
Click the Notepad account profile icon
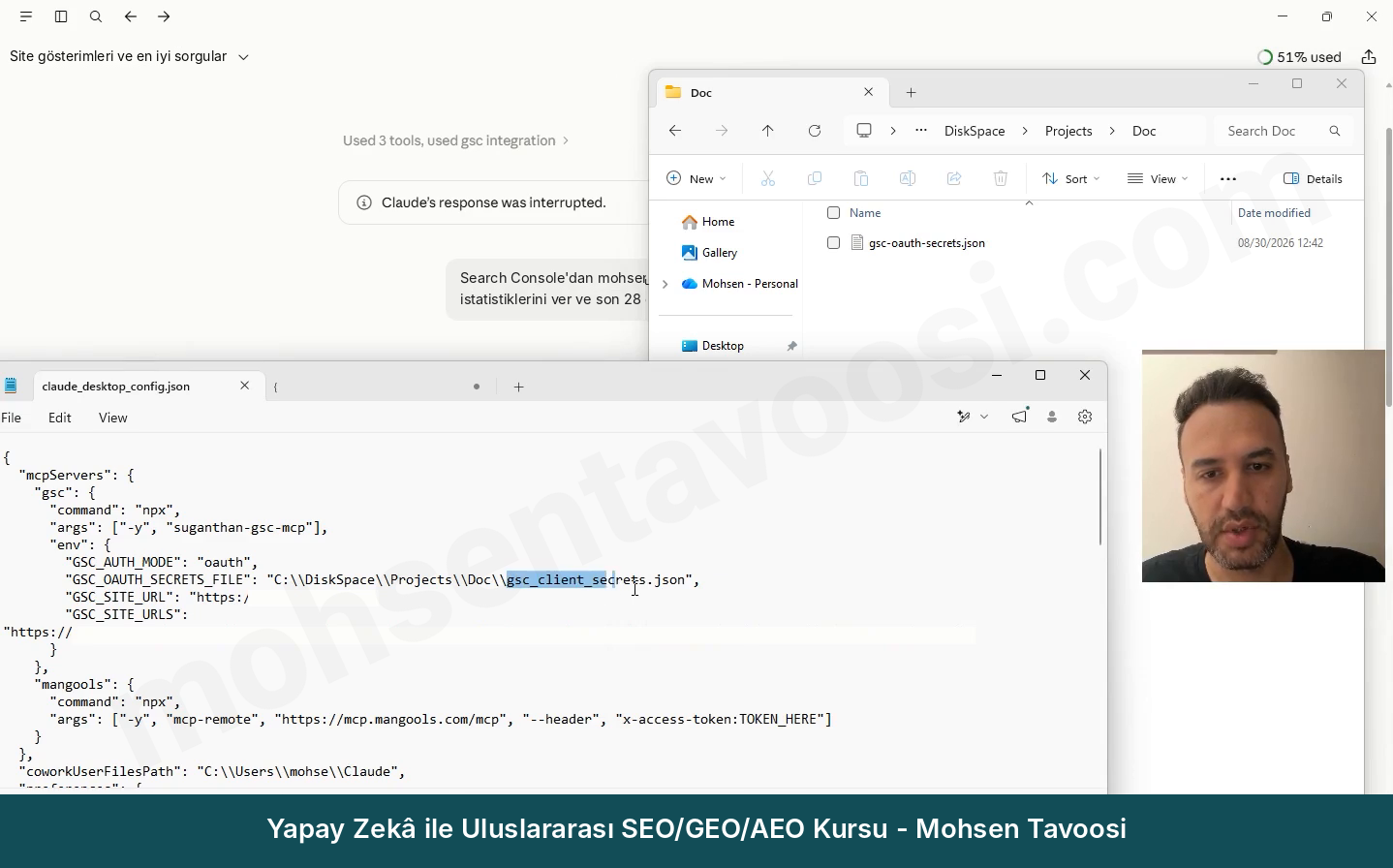coord(1052,417)
